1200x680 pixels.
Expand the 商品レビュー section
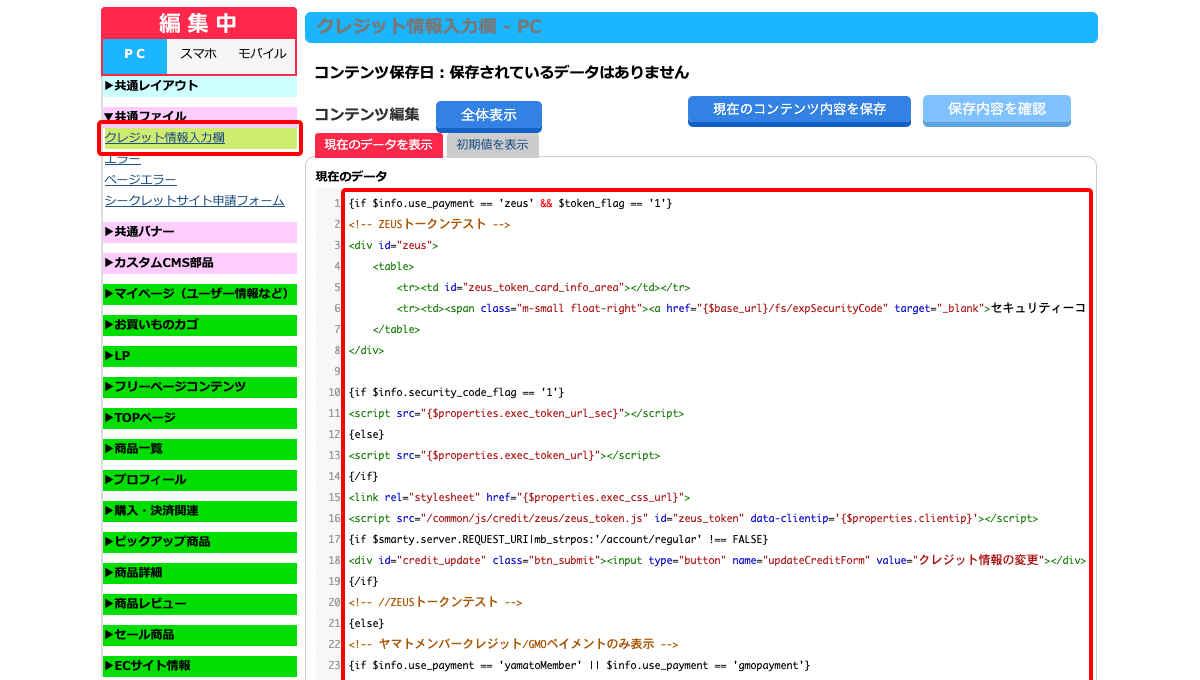coord(200,604)
